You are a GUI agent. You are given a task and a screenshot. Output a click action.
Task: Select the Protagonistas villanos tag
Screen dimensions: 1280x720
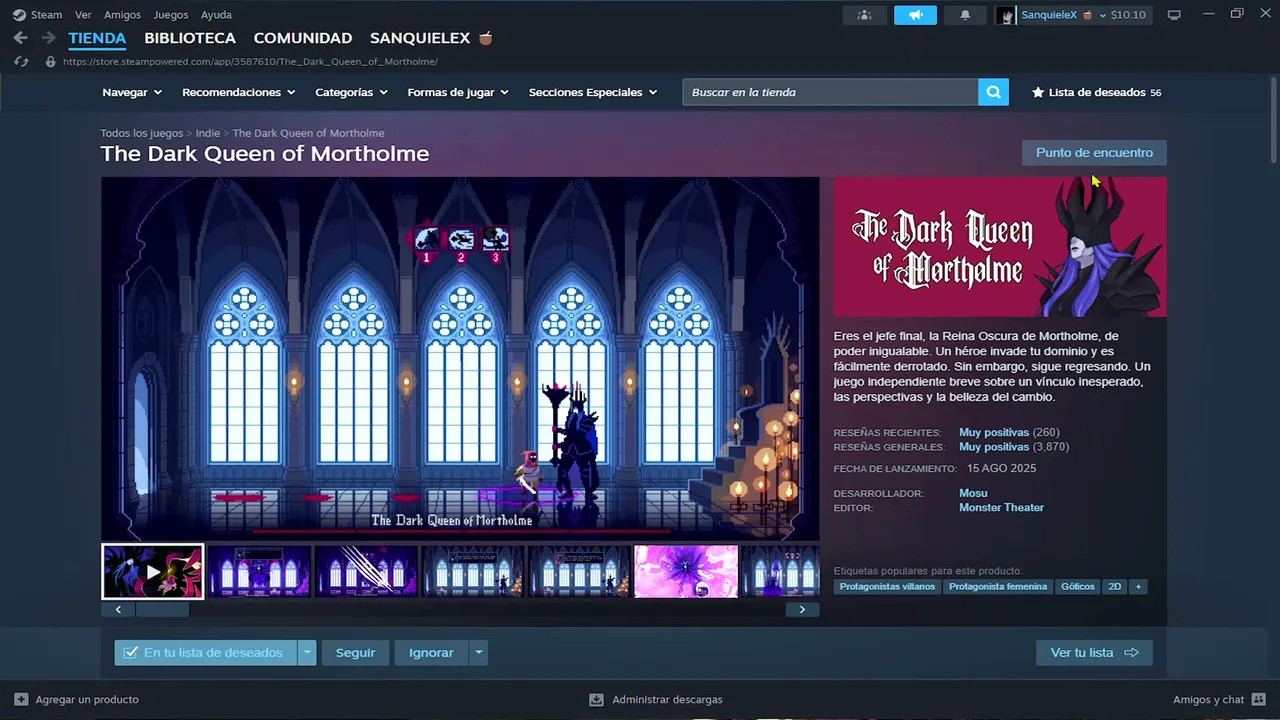click(x=887, y=587)
